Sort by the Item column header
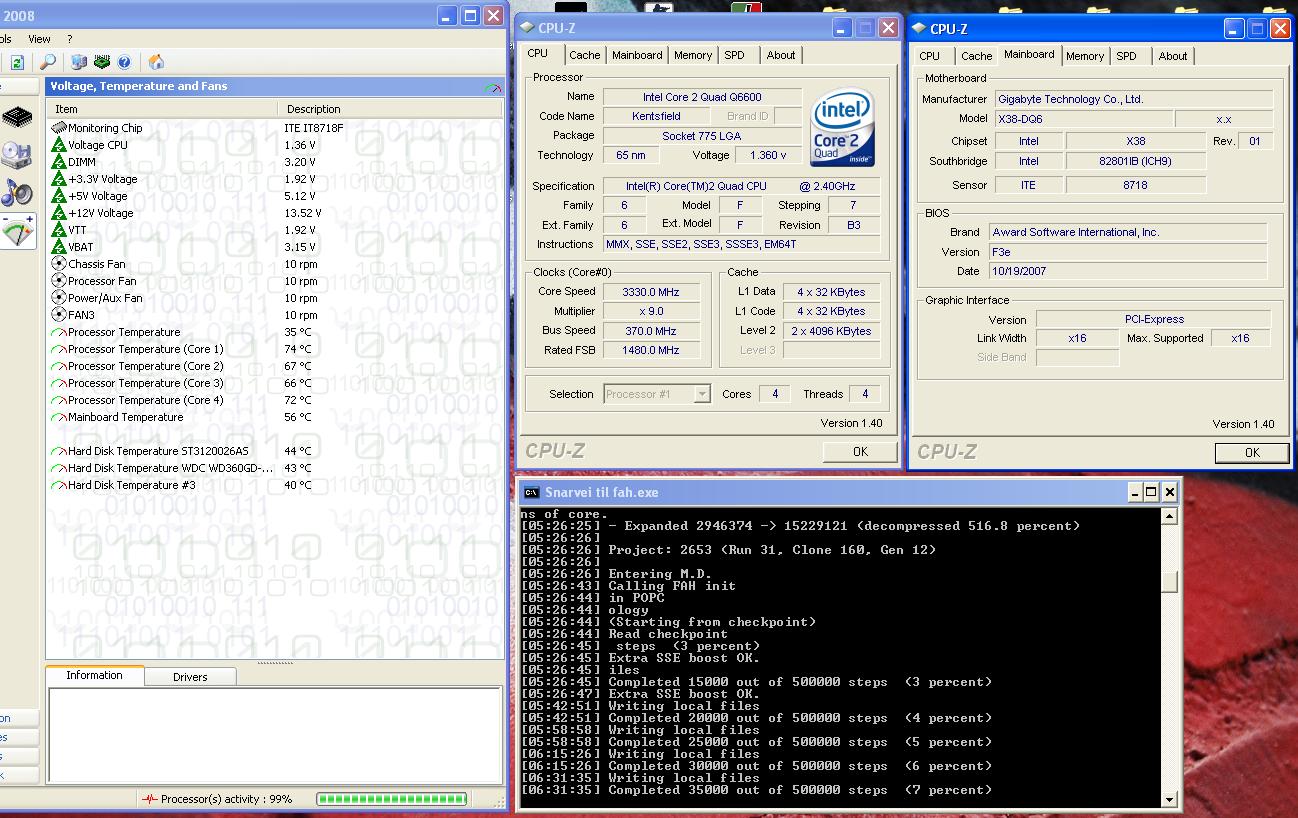Image resolution: width=1298 pixels, height=818 pixels. [163, 109]
